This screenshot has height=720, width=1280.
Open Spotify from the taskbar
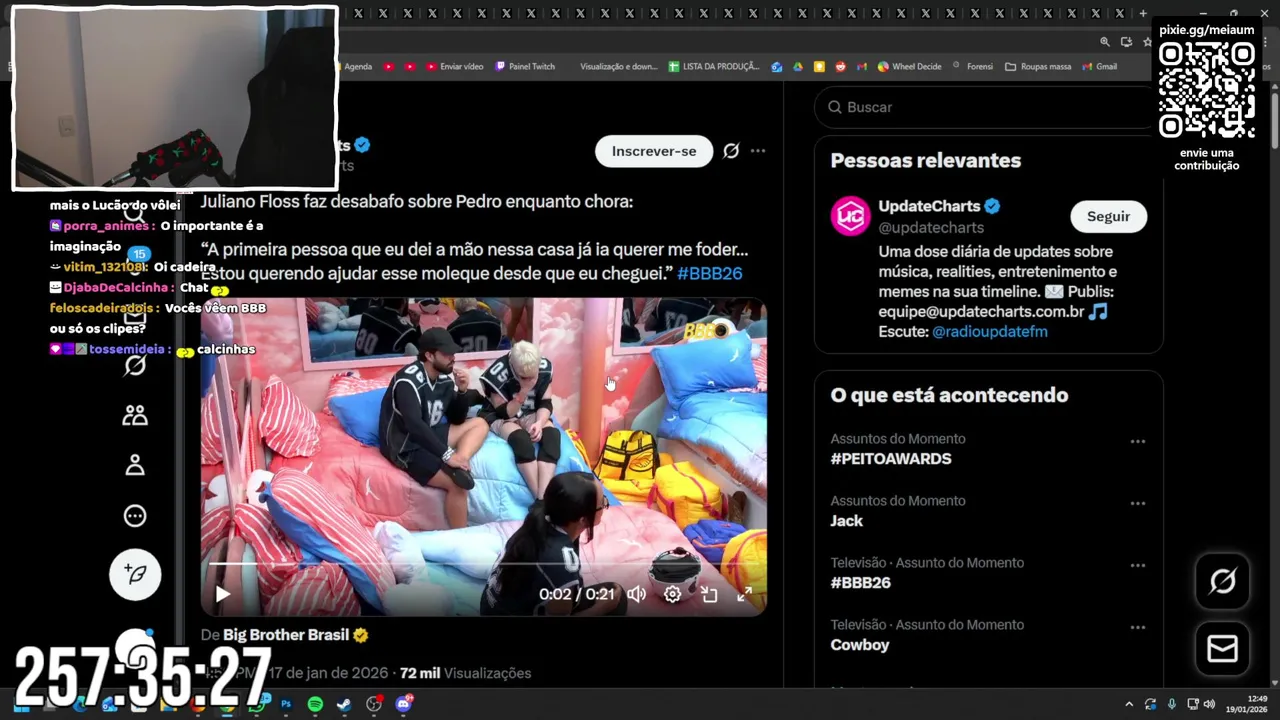tap(315, 704)
